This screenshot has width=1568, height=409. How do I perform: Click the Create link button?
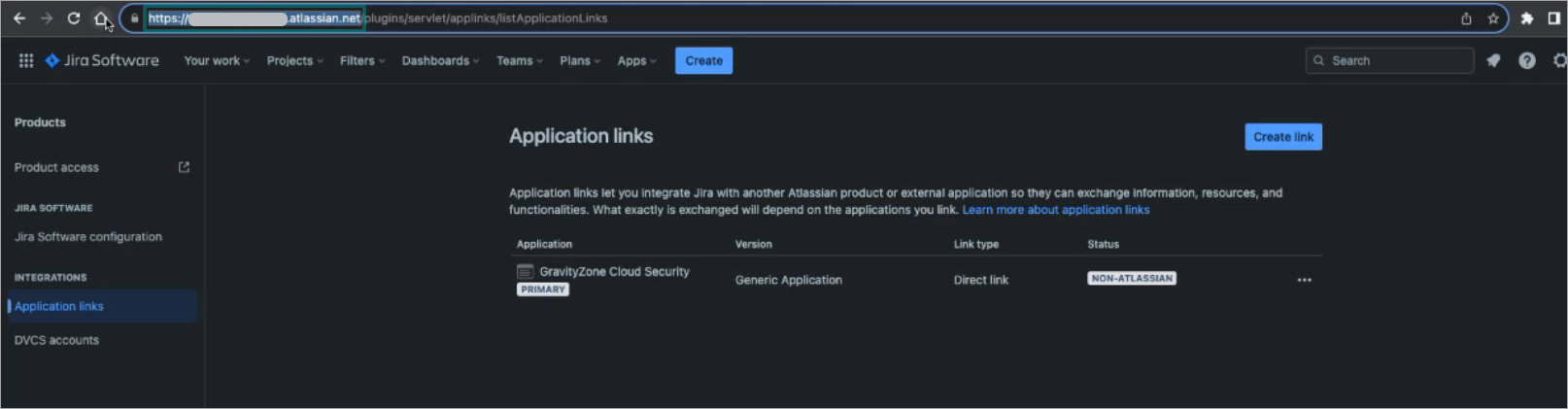pos(1283,137)
